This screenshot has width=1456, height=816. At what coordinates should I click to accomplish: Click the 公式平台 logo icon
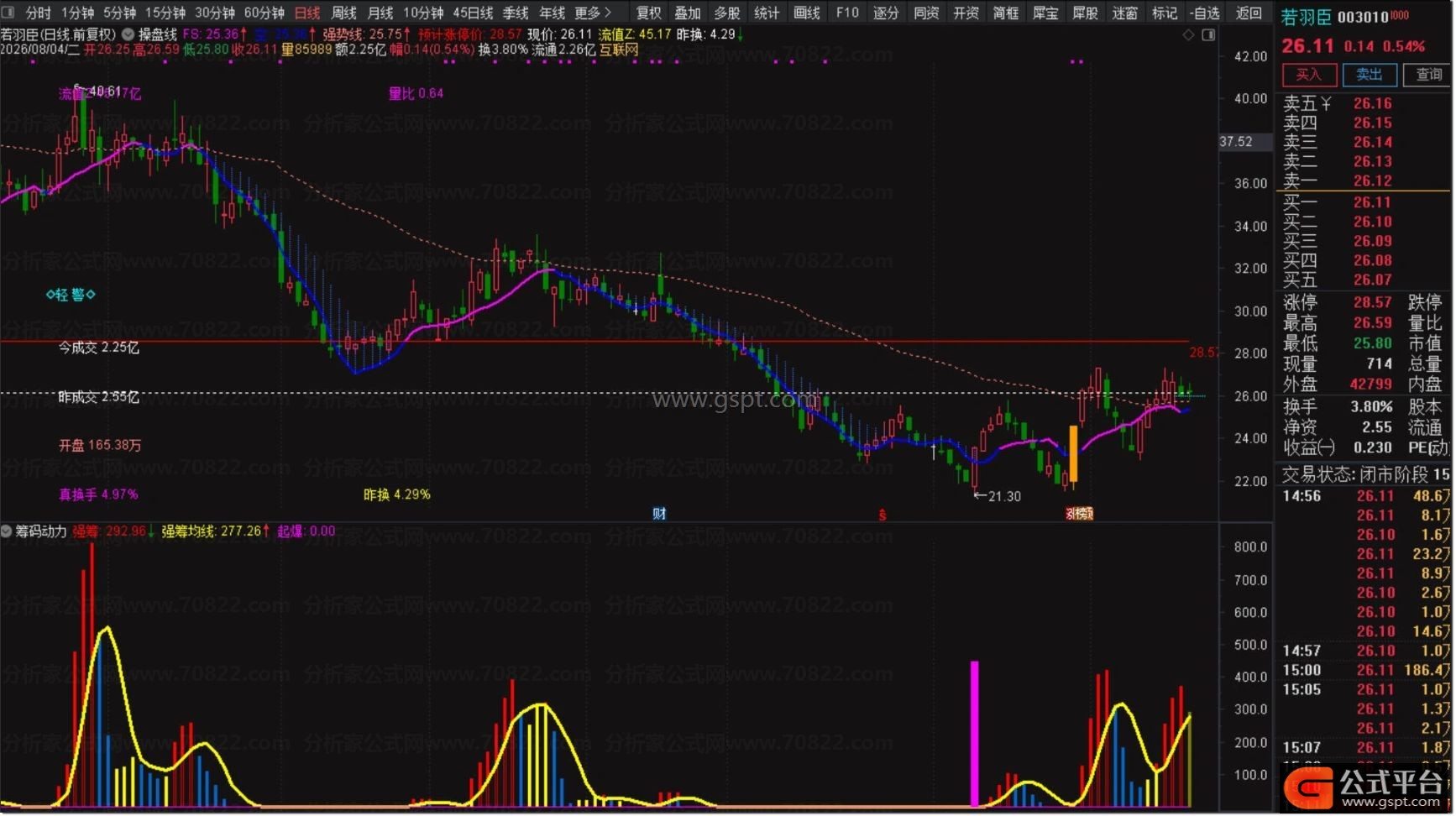[x=1308, y=787]
